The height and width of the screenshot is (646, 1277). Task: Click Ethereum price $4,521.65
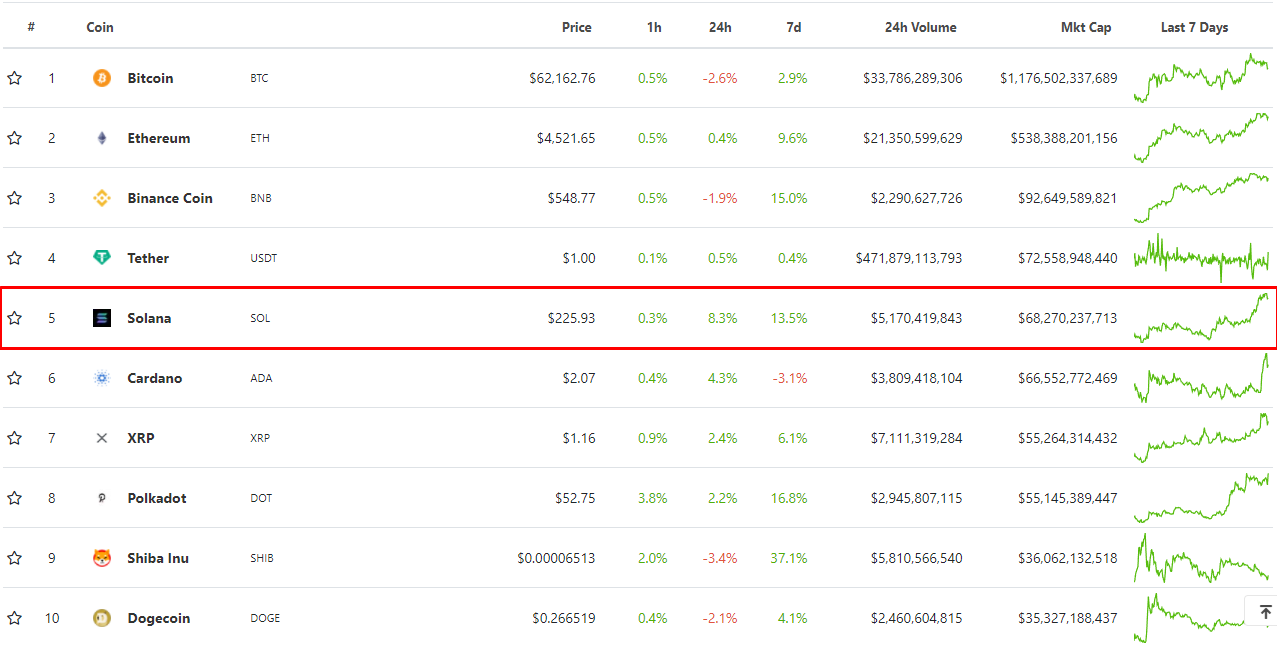pyautogui.click(x=566, y=138)
